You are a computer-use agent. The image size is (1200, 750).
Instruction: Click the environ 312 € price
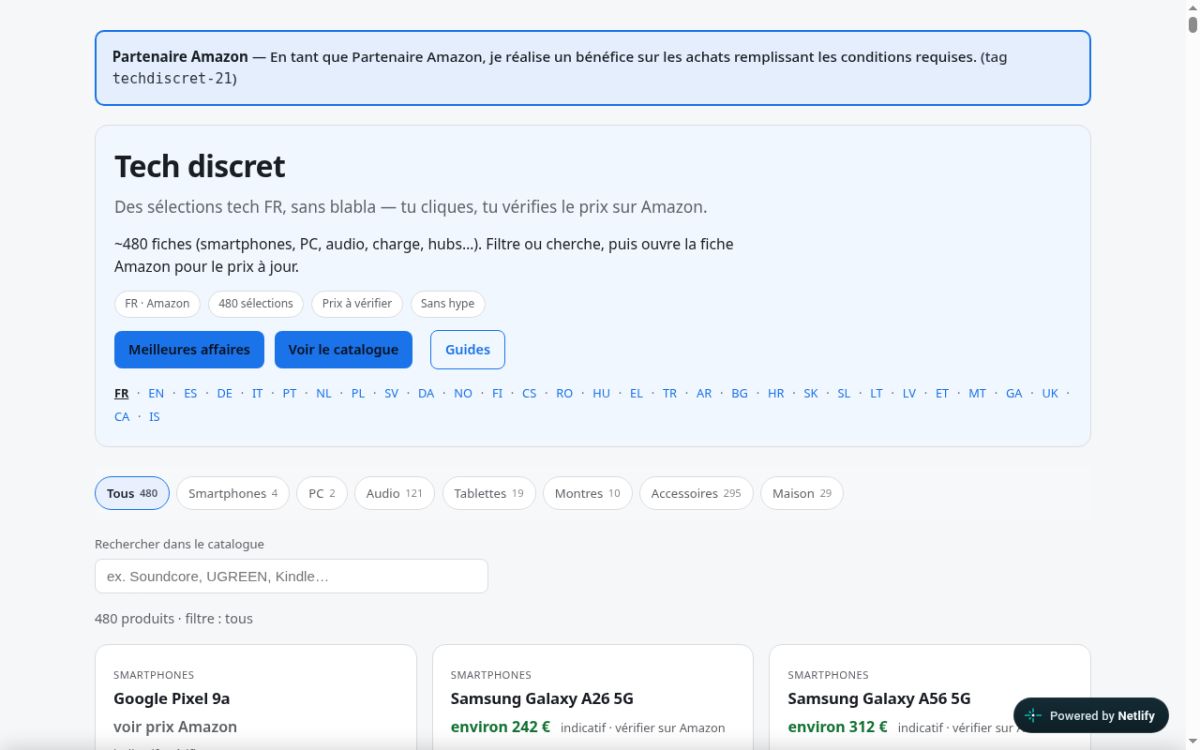837,727
